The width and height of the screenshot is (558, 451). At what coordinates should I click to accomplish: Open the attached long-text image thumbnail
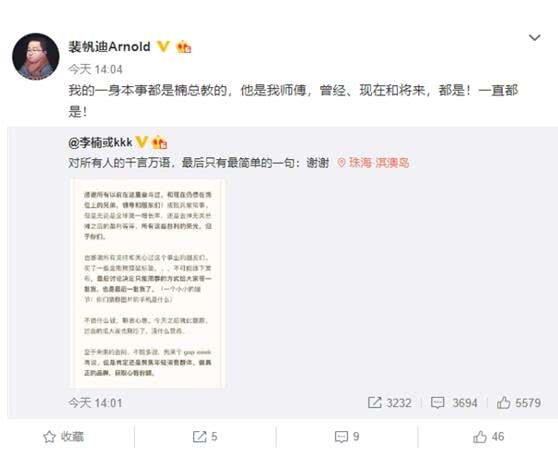point(147,283)
